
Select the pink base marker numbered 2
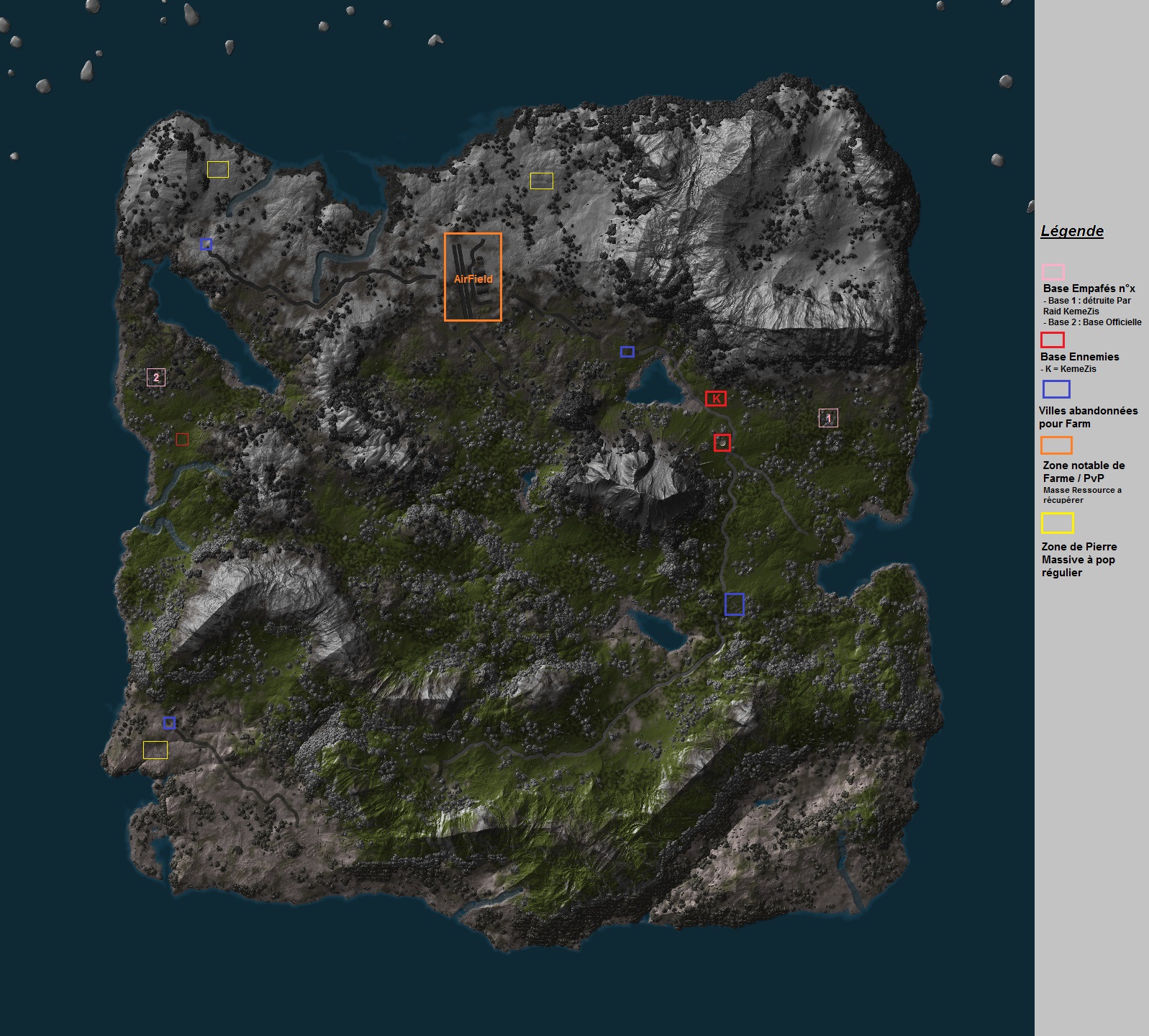tap(156, 378)
